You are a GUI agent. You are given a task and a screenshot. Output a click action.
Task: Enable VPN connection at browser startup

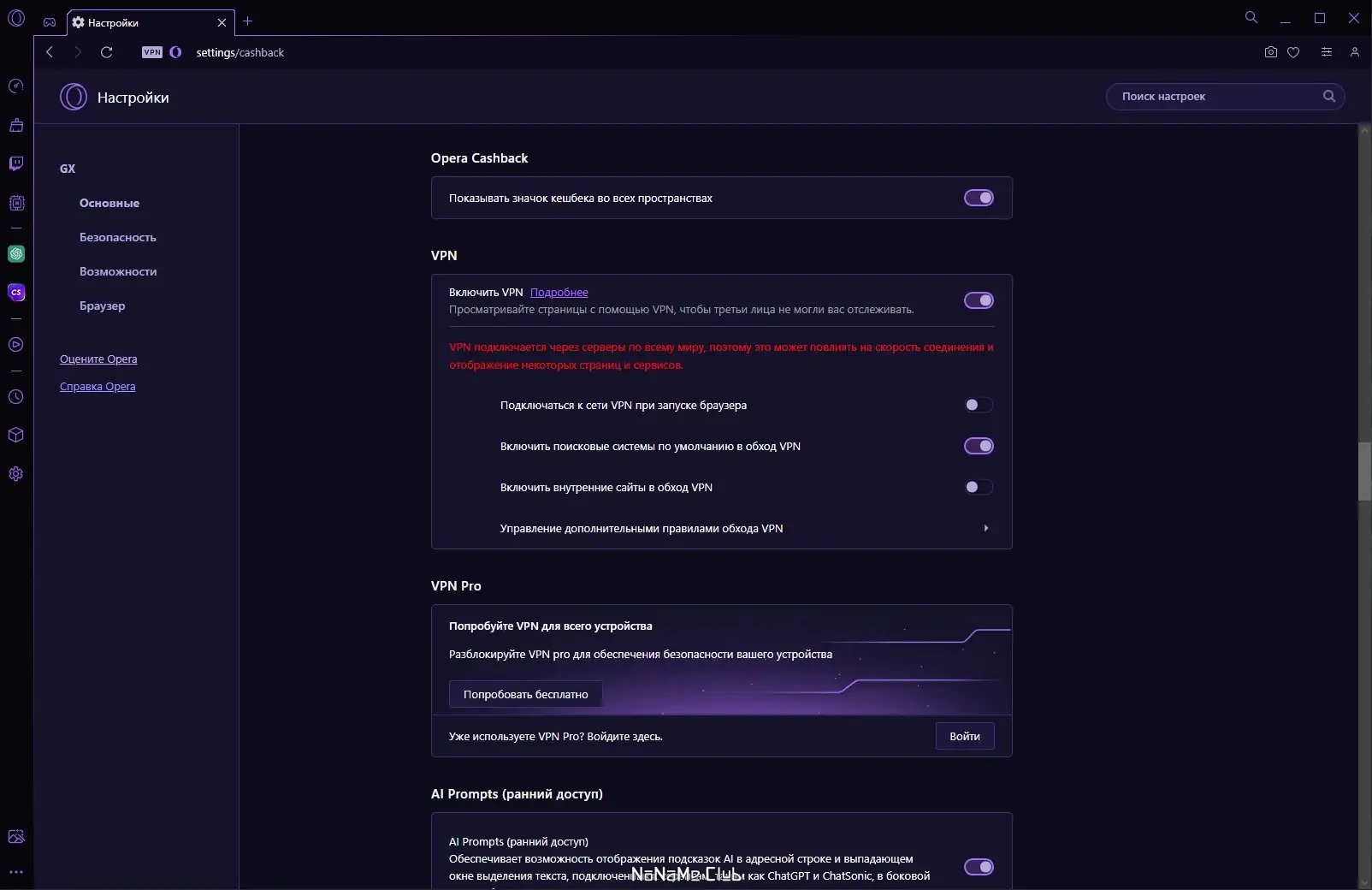tap(979, 405)
